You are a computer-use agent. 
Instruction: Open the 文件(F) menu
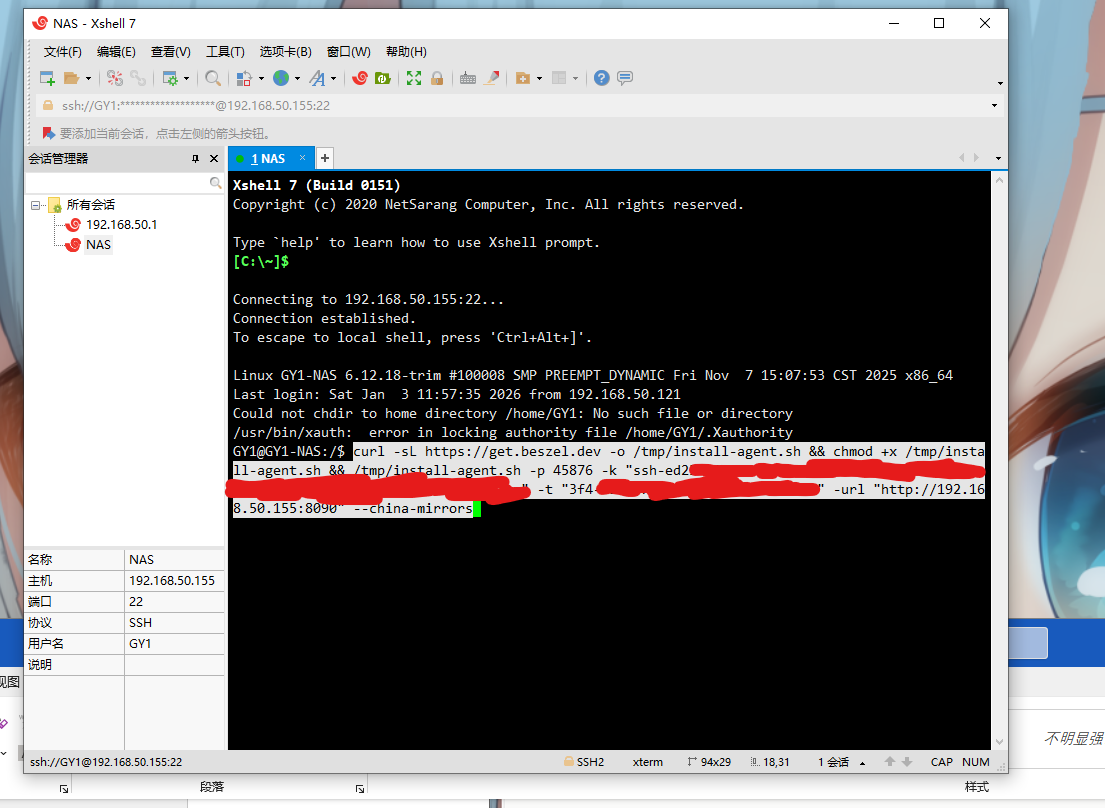(62, 52)
